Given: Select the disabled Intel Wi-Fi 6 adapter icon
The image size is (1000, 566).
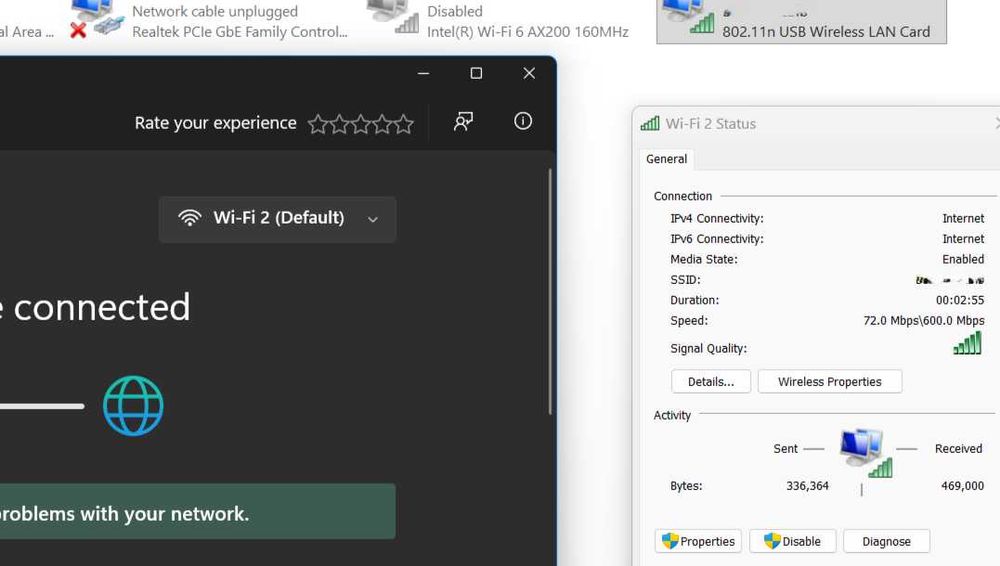Looking at the screenshot, I should pos(393,17).
